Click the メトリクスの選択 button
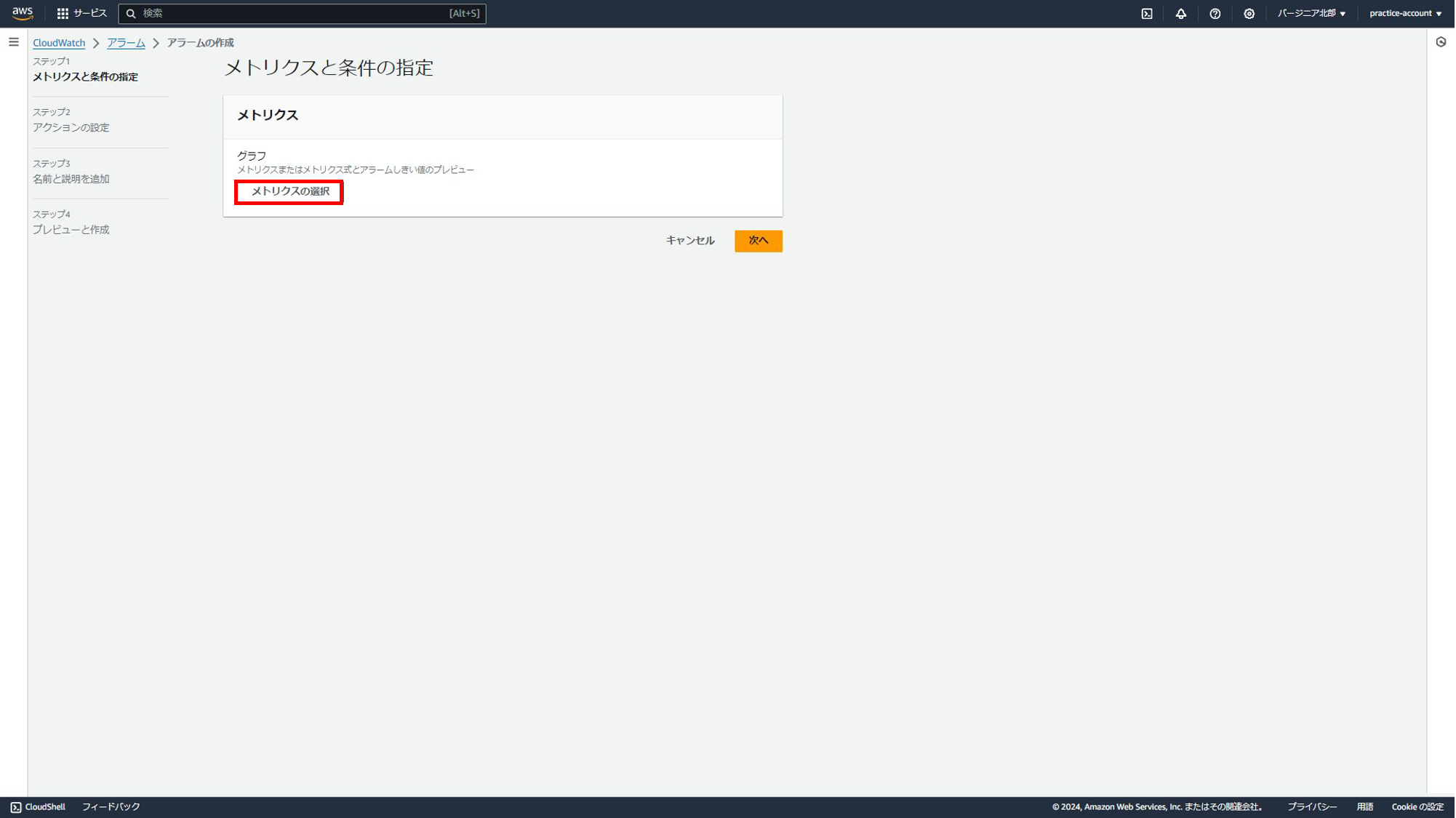 click(289, 191)
